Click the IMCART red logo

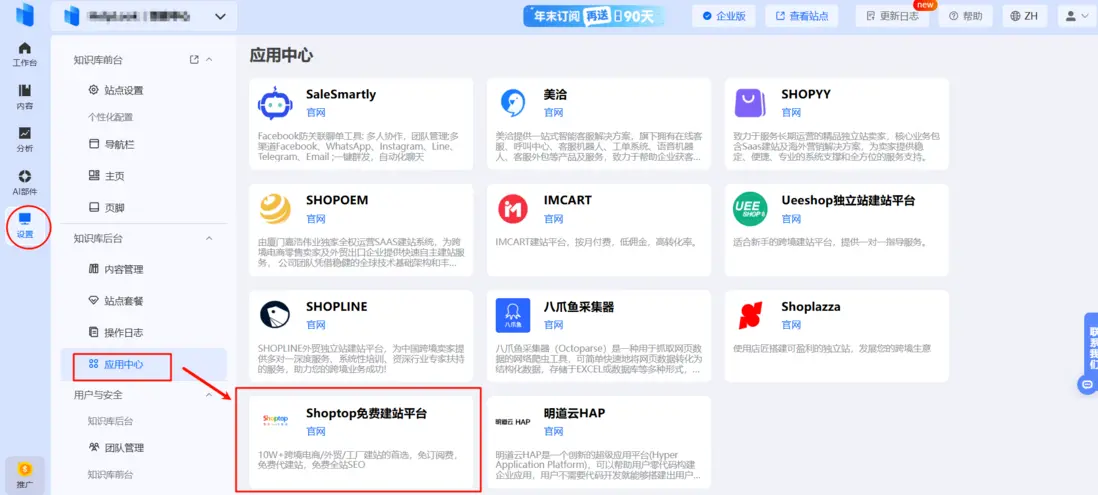513,209
